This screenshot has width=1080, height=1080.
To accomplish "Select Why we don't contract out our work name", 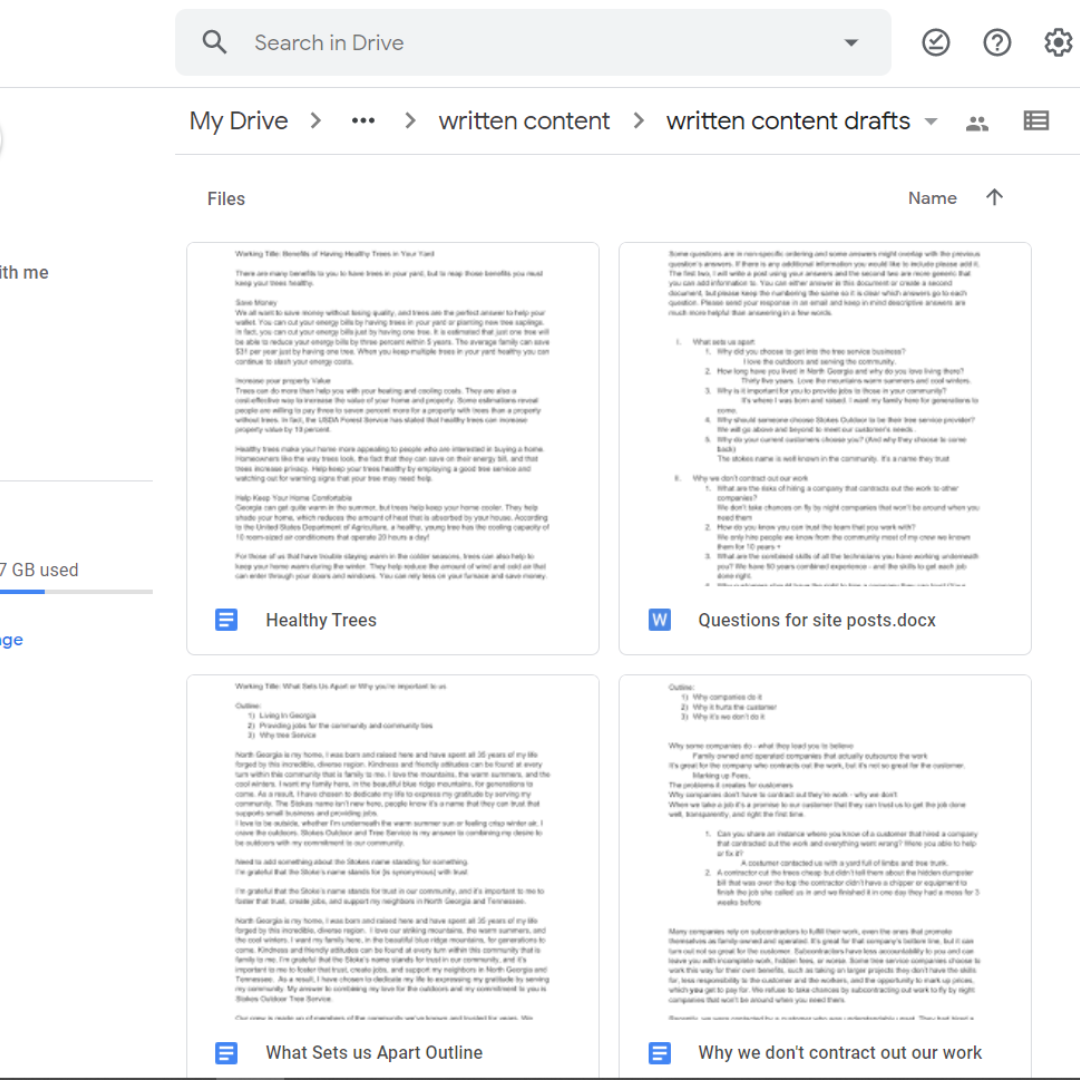I will (840, 1052).
